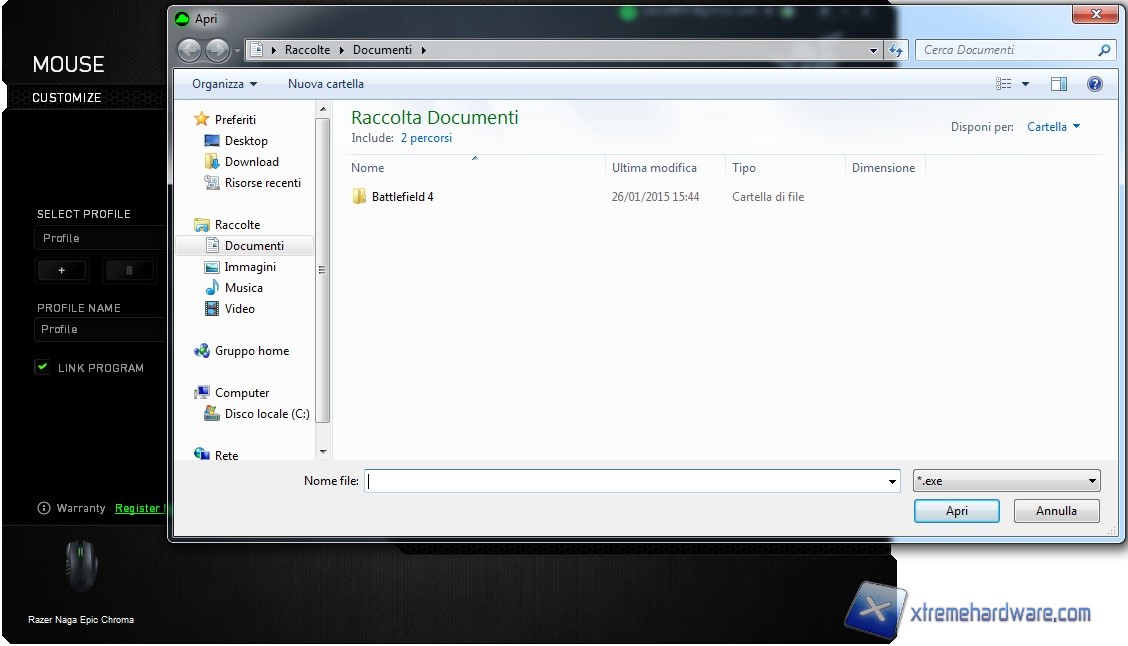Click the change view icon

point(1005,84)
